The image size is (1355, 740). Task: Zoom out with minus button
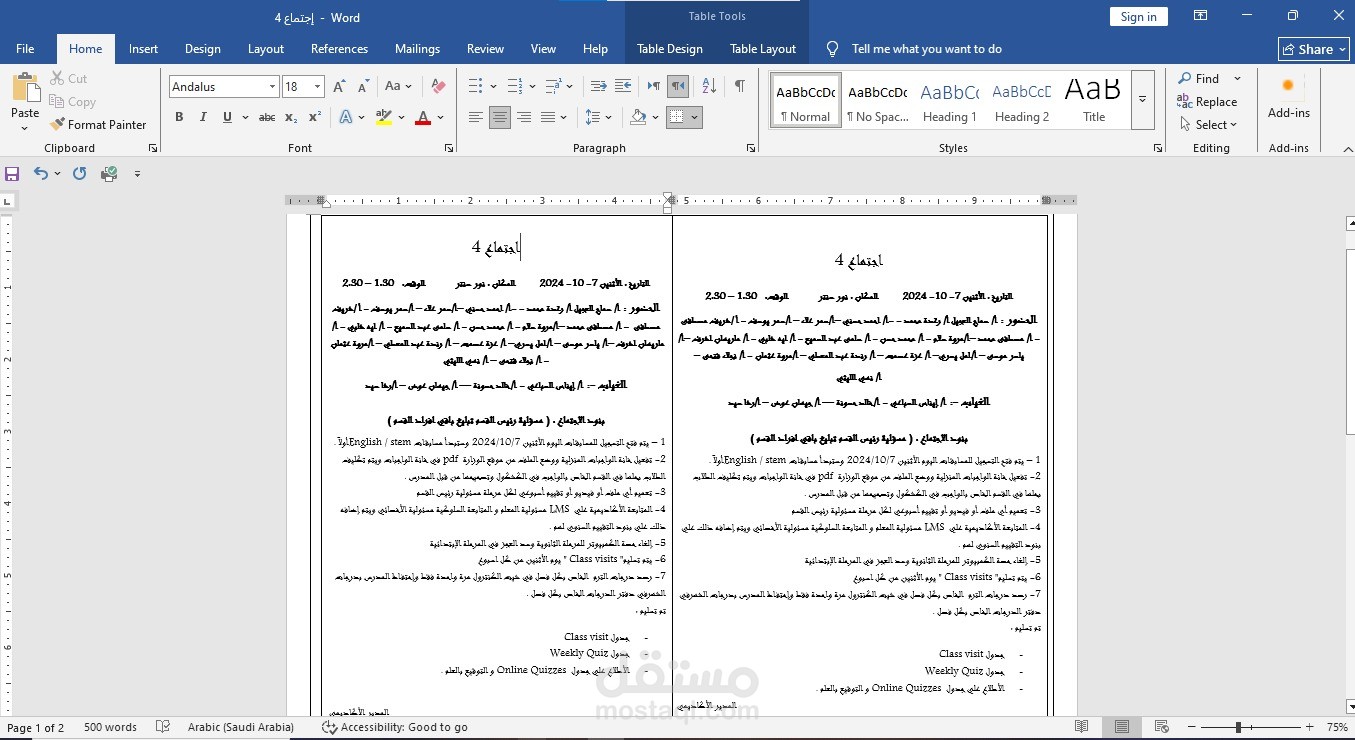1192,727
